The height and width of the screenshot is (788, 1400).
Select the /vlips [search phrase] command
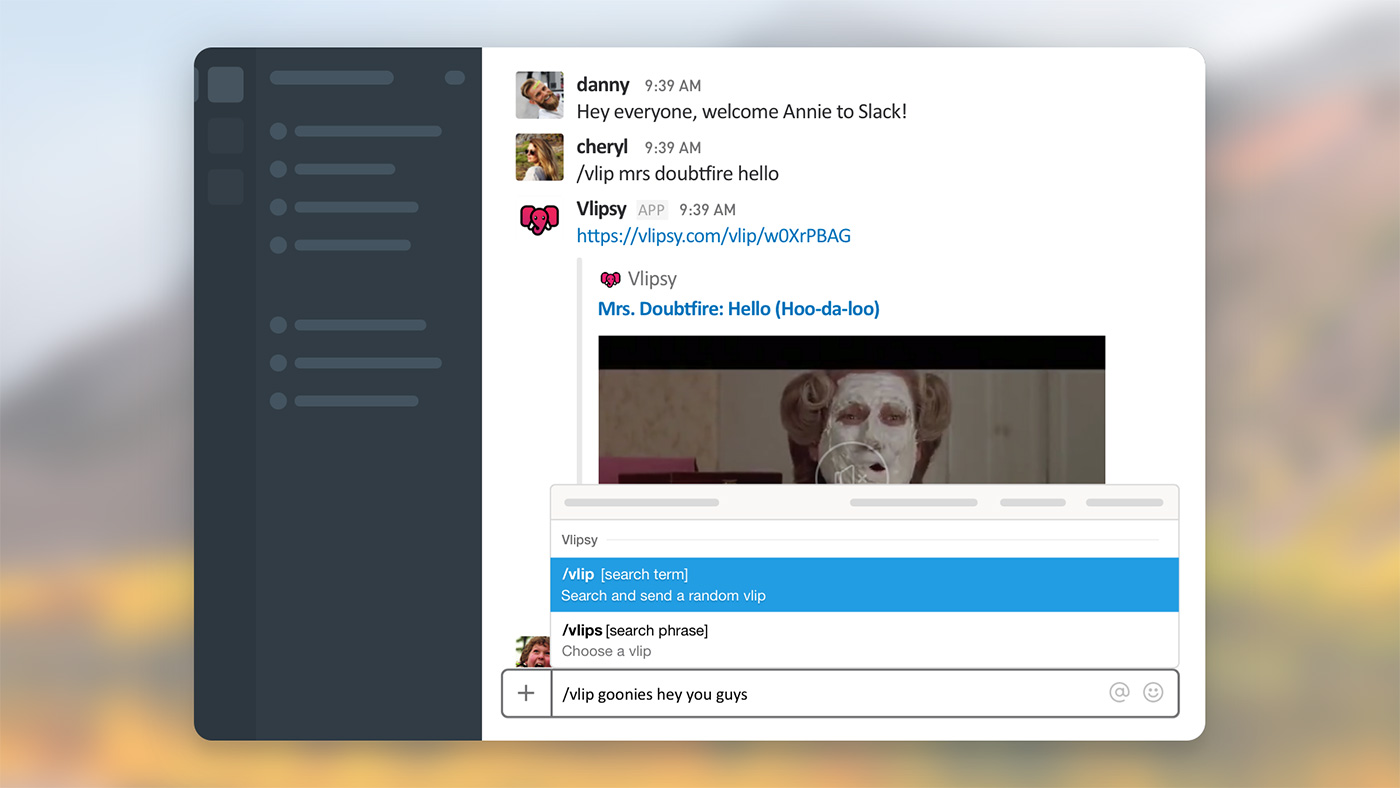tap(864, 640)
